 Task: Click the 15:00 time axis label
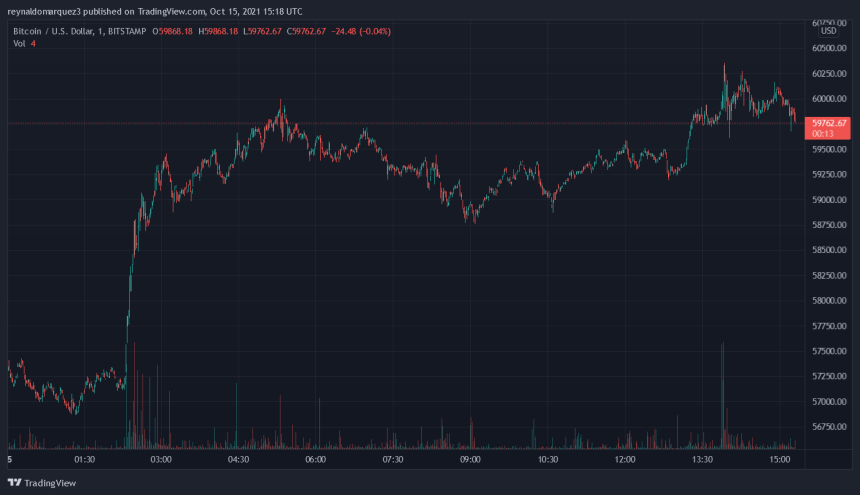point(779,459)
